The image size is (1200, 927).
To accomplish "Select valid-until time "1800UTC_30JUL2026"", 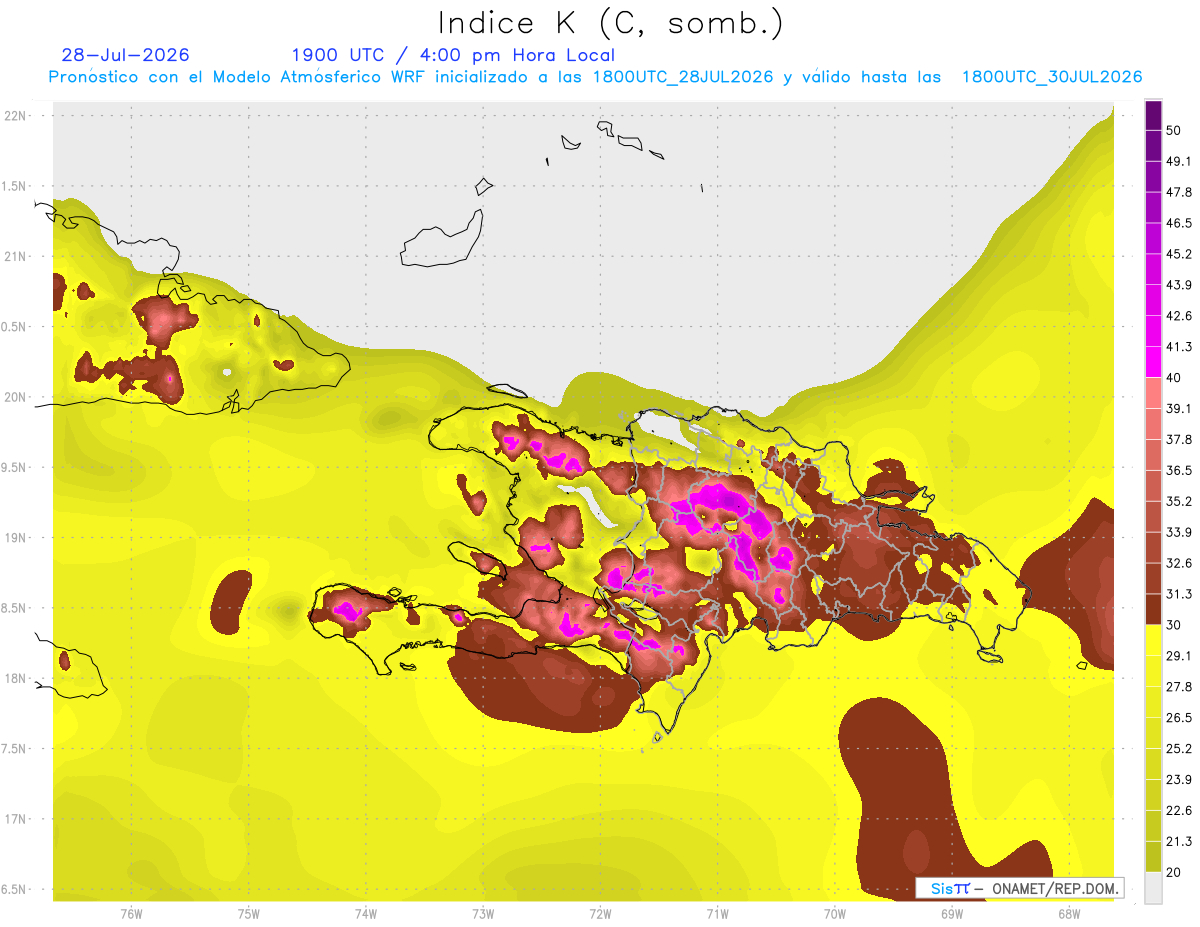I will coord(1052,78).
